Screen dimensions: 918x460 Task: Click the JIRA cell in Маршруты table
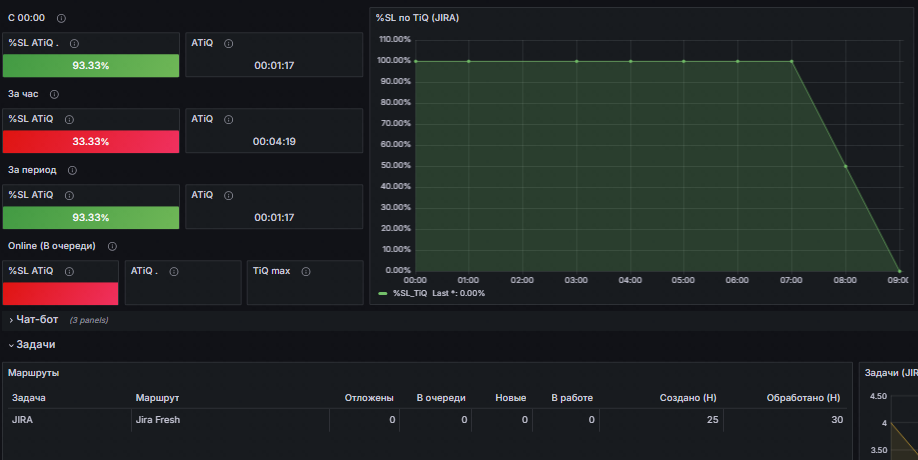(x=22, y=420)
